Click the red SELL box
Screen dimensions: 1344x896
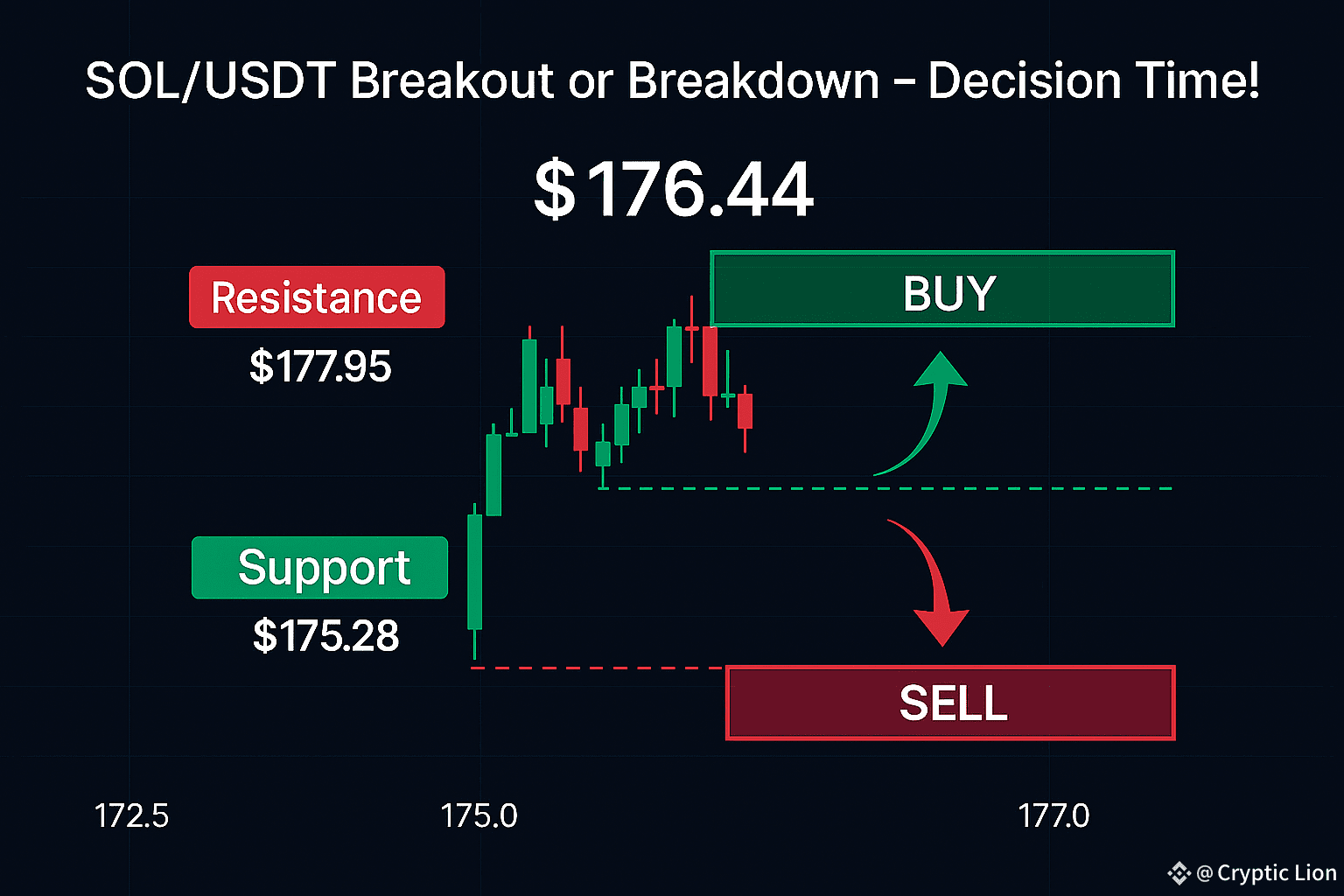(950, 703)
